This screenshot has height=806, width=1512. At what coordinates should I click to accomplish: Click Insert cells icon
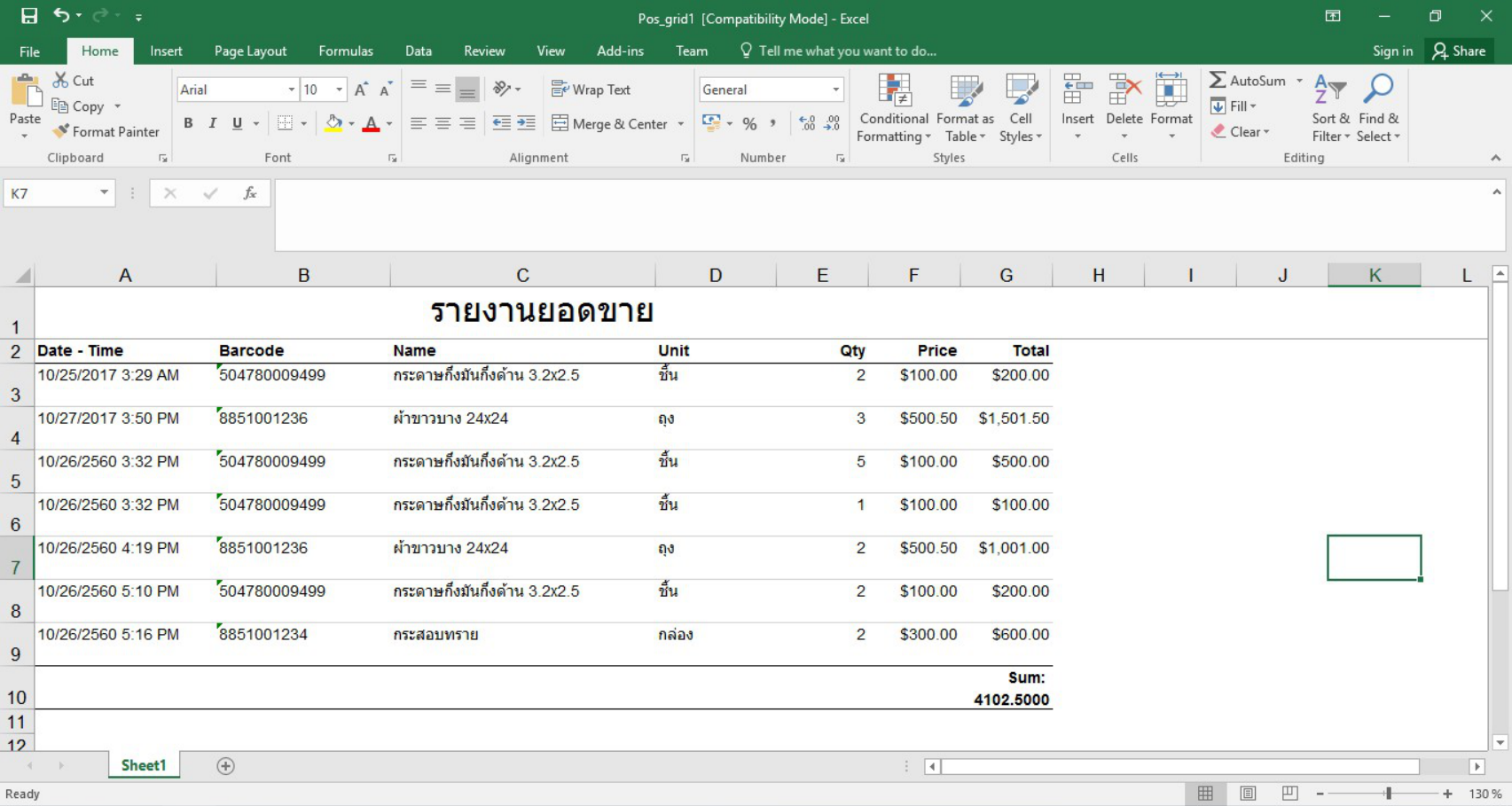1077,89
